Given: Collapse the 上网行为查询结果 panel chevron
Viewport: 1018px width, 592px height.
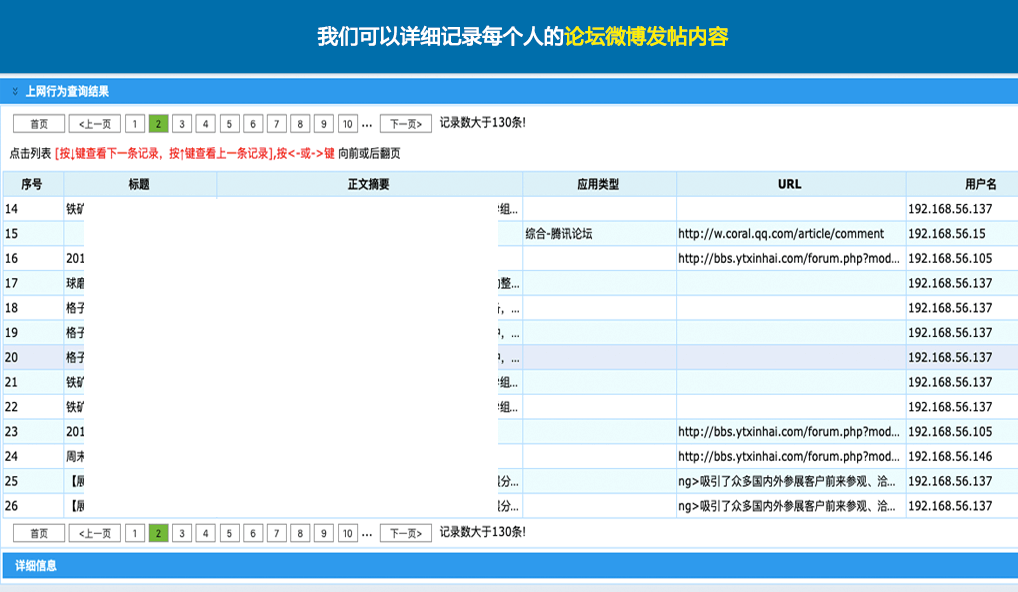Looking at the screenshot, I should [x=15, y=92].
